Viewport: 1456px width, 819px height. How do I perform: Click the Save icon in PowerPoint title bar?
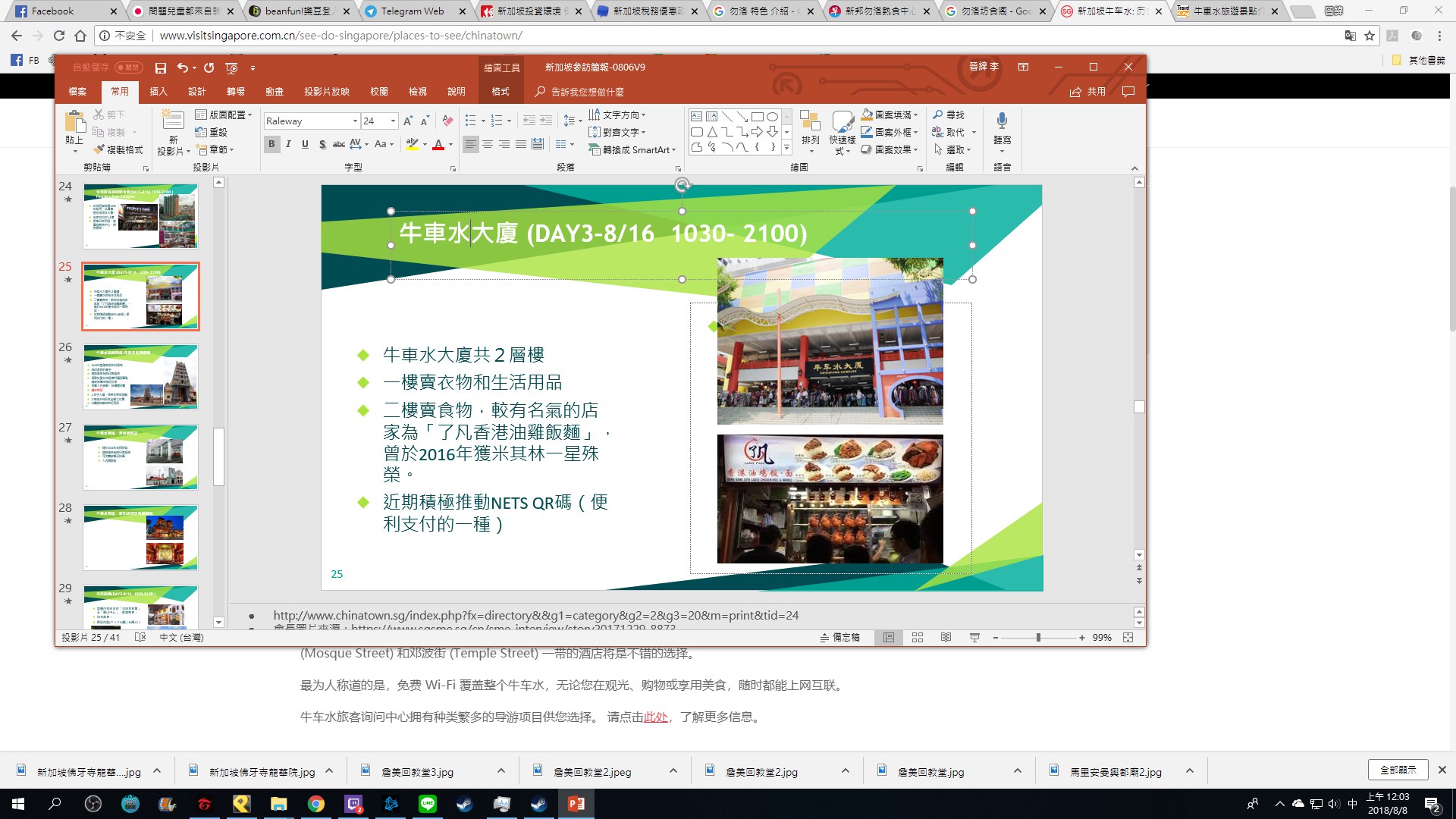point(161,68)
